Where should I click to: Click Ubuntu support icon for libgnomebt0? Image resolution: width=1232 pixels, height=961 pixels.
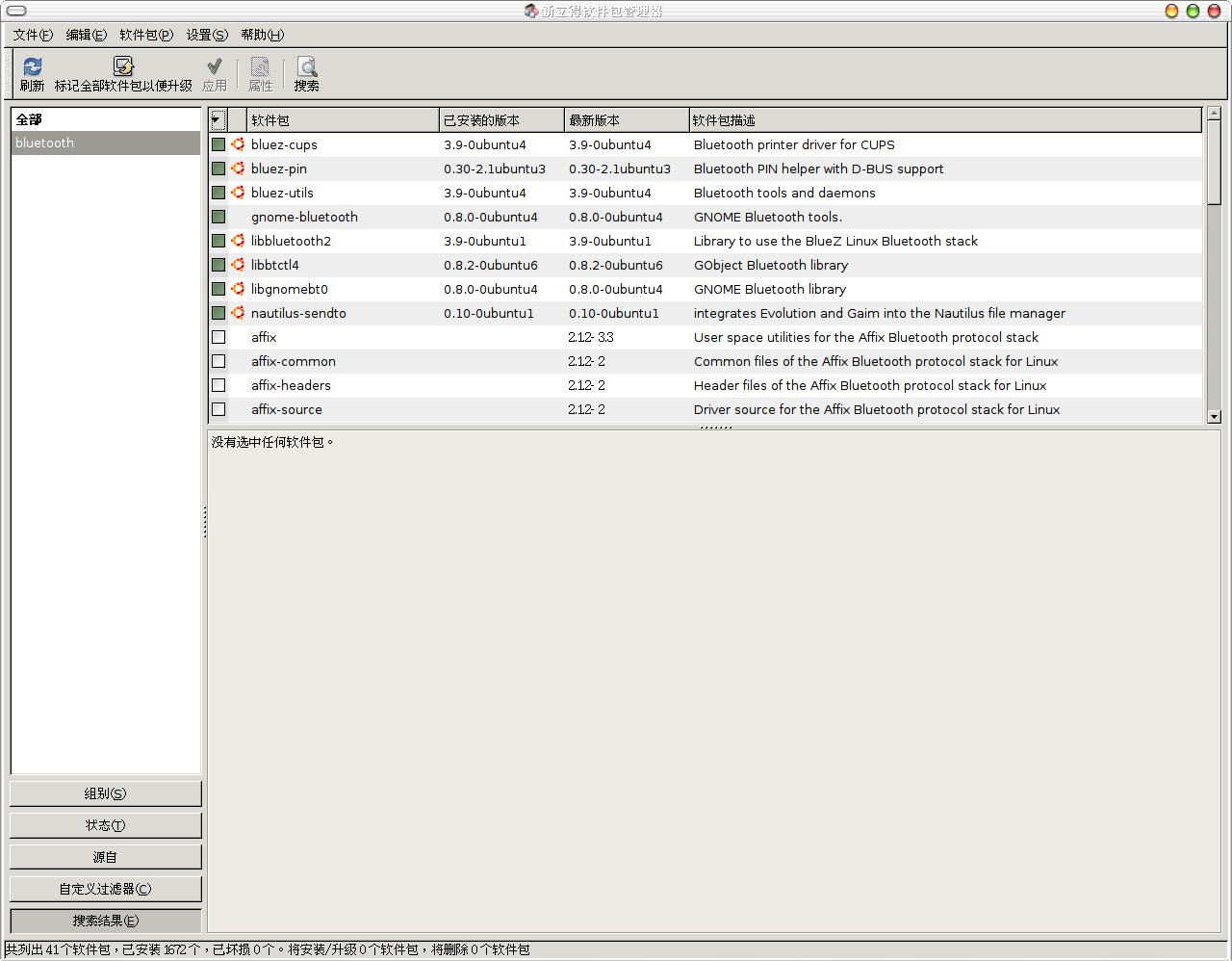coord(238,289)
